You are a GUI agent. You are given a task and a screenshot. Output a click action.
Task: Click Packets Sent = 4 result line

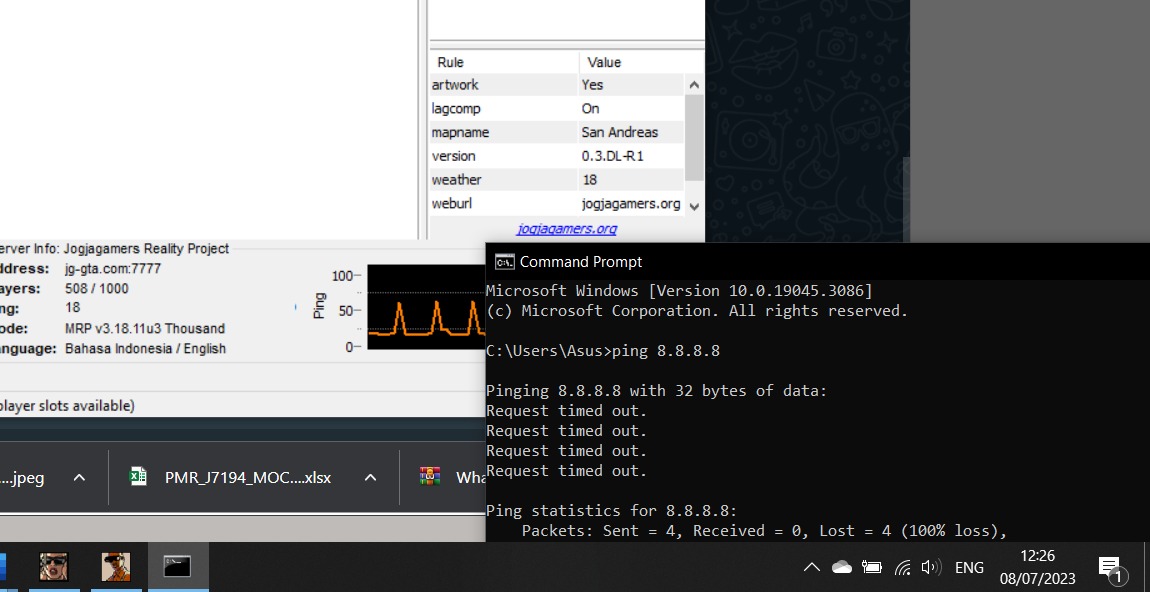tap(764, 530)
